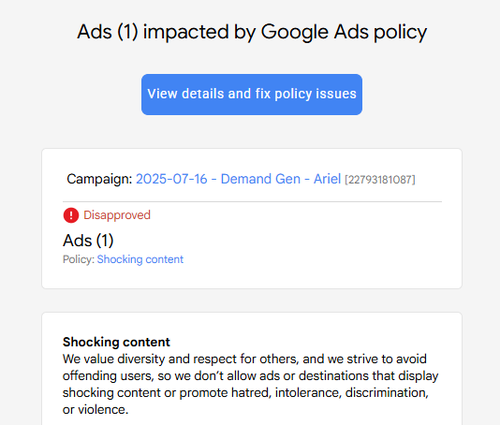Viewport: 500px width, 425px height.
Task: Click the bold Shocking content heading
Action: click(116, 342)
